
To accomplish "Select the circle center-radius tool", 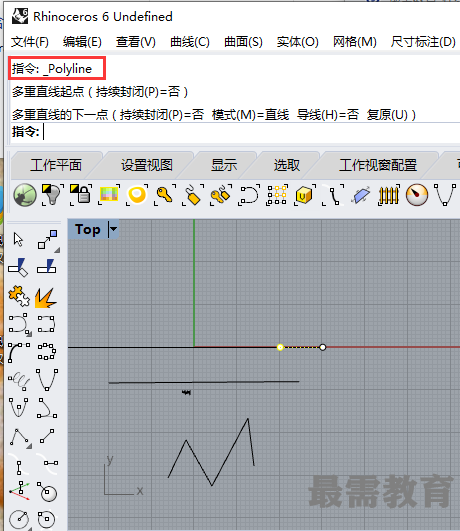I will tap(19, 519).
